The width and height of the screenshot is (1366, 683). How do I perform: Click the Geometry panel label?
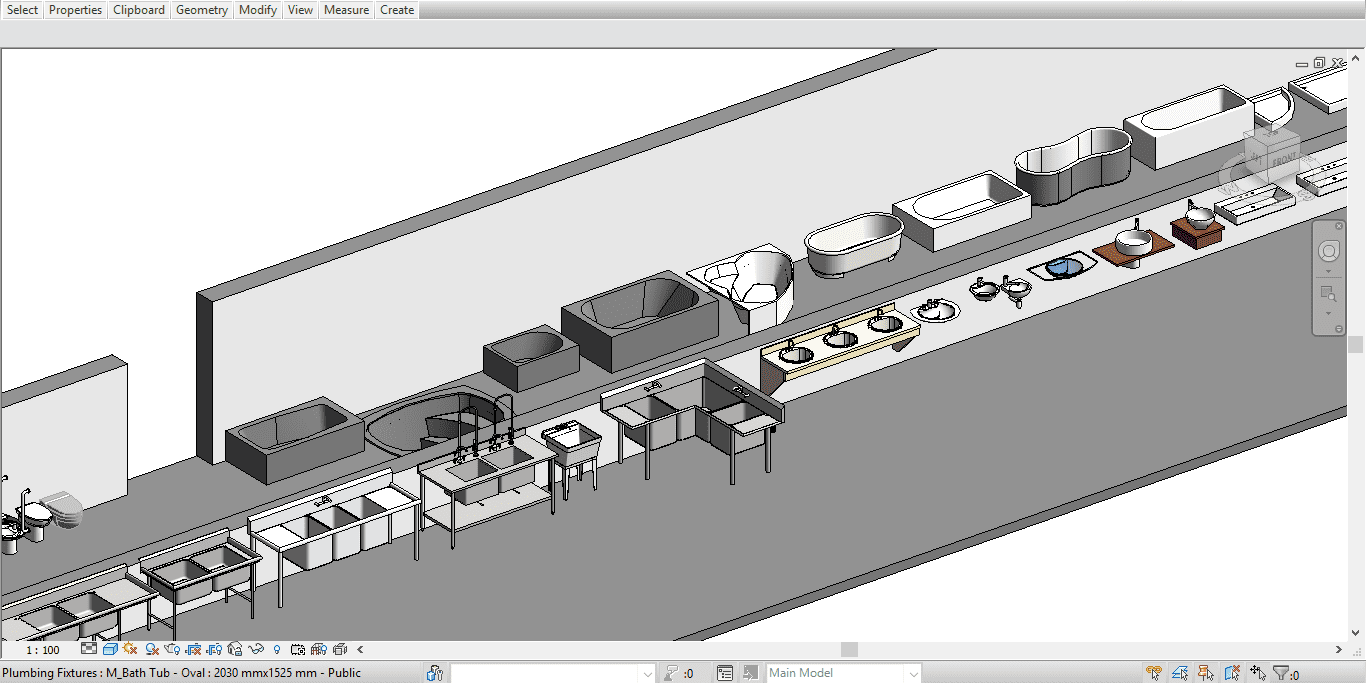202,10
